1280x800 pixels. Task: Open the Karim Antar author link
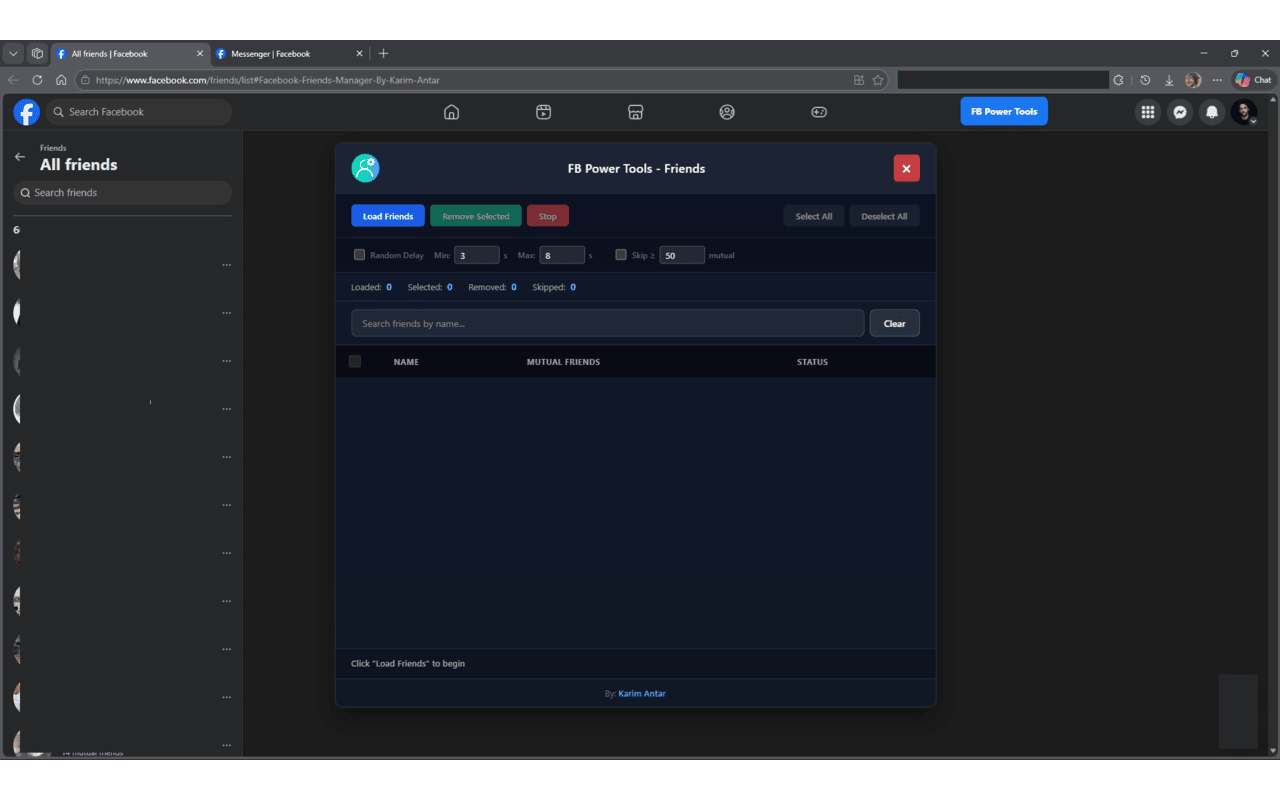pos(642,694)
